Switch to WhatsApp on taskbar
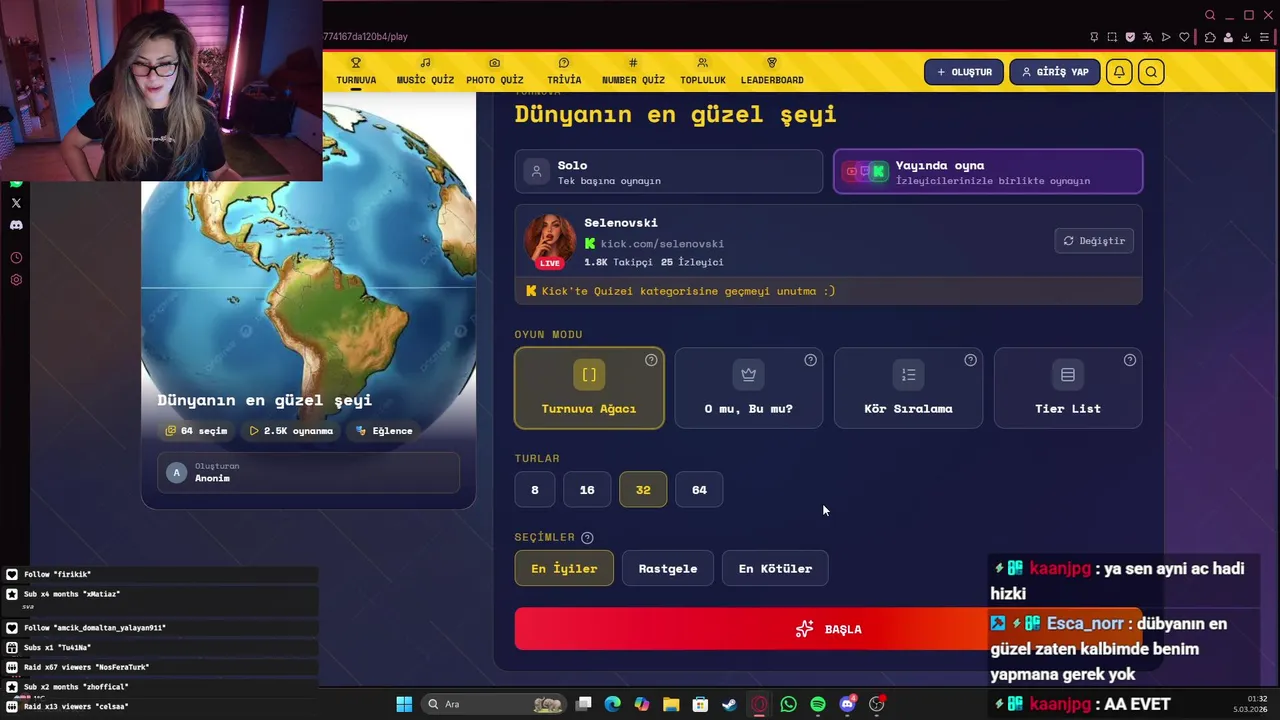This screenshot has height=720, width=1280. (x=788, y=704)
